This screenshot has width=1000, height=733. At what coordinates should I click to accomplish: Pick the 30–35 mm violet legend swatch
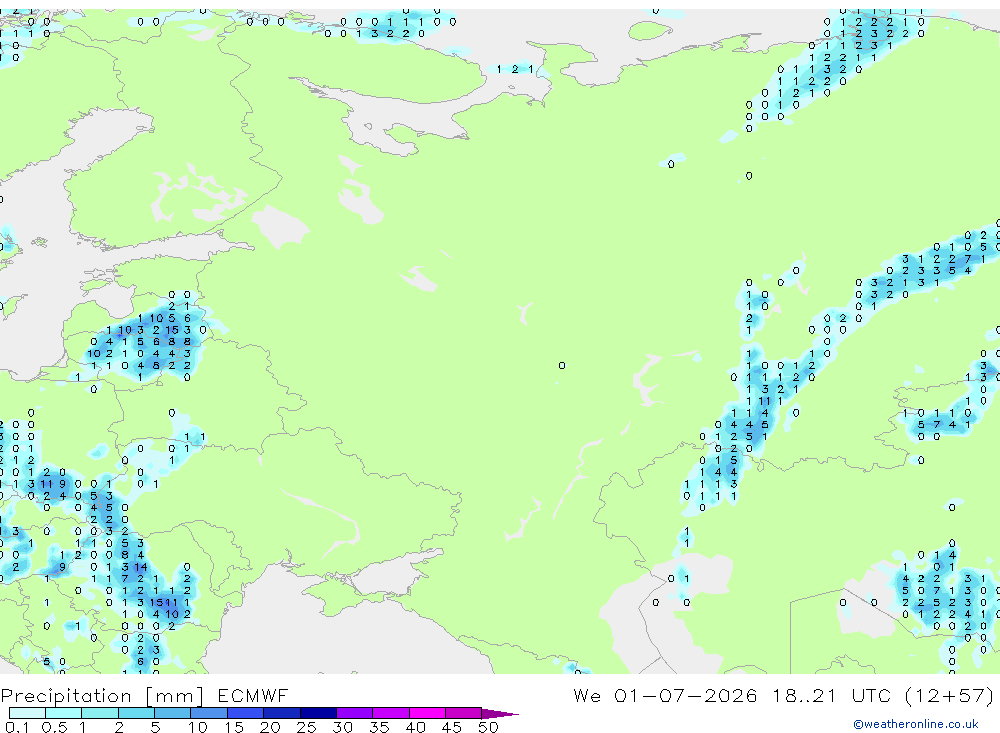354,713
